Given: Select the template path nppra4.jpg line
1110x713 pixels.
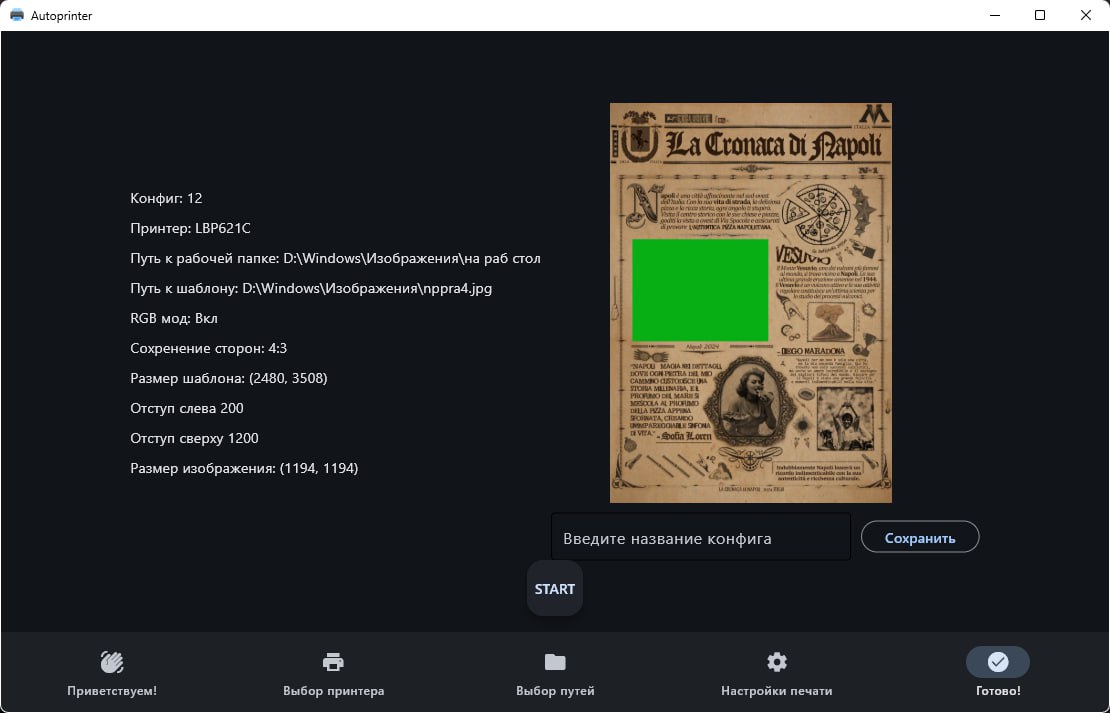Looking at the screenshot, I should pos(311,288).
